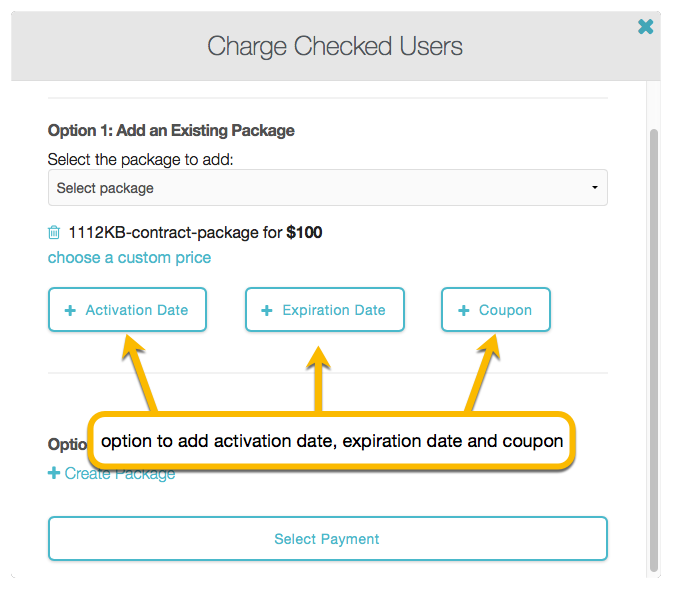Add an Activation Date
Viewport: 673px width, 590px height.
tap(127, 310)
